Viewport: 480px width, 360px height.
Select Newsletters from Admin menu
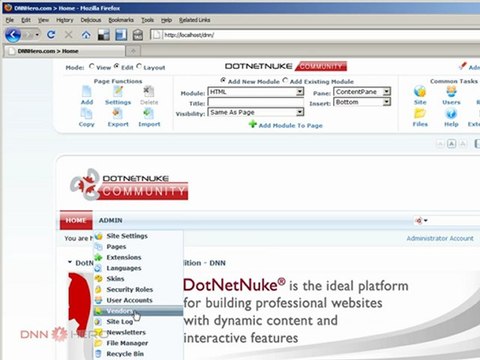pyautogui.click(x=138, y=332)
